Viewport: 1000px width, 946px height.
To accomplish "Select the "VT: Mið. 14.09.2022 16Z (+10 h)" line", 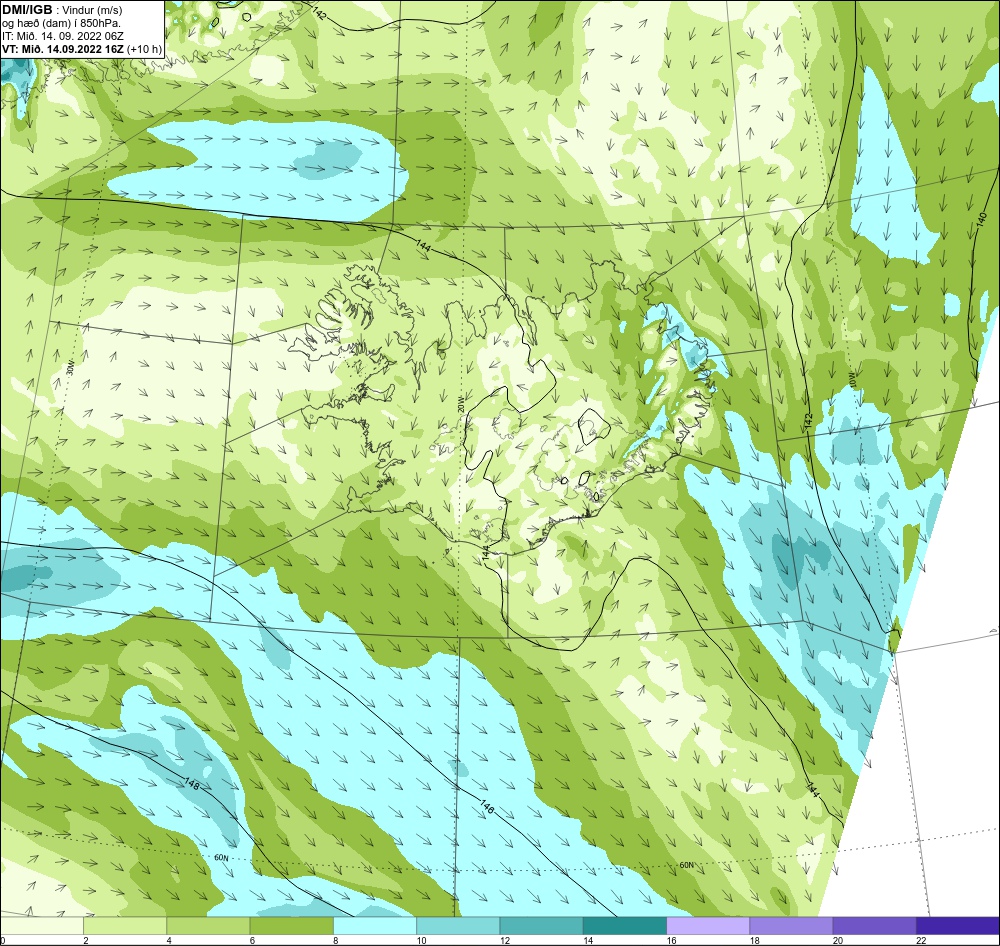I will pos(82,49).
